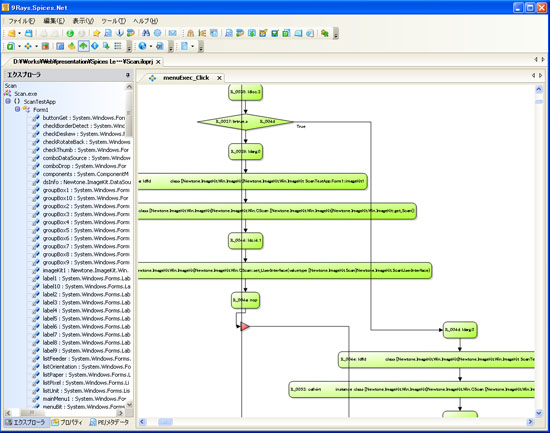The image size is (550, 433).
Task: Click the multicolored squares toolbar icon
Action: (45, 46)
